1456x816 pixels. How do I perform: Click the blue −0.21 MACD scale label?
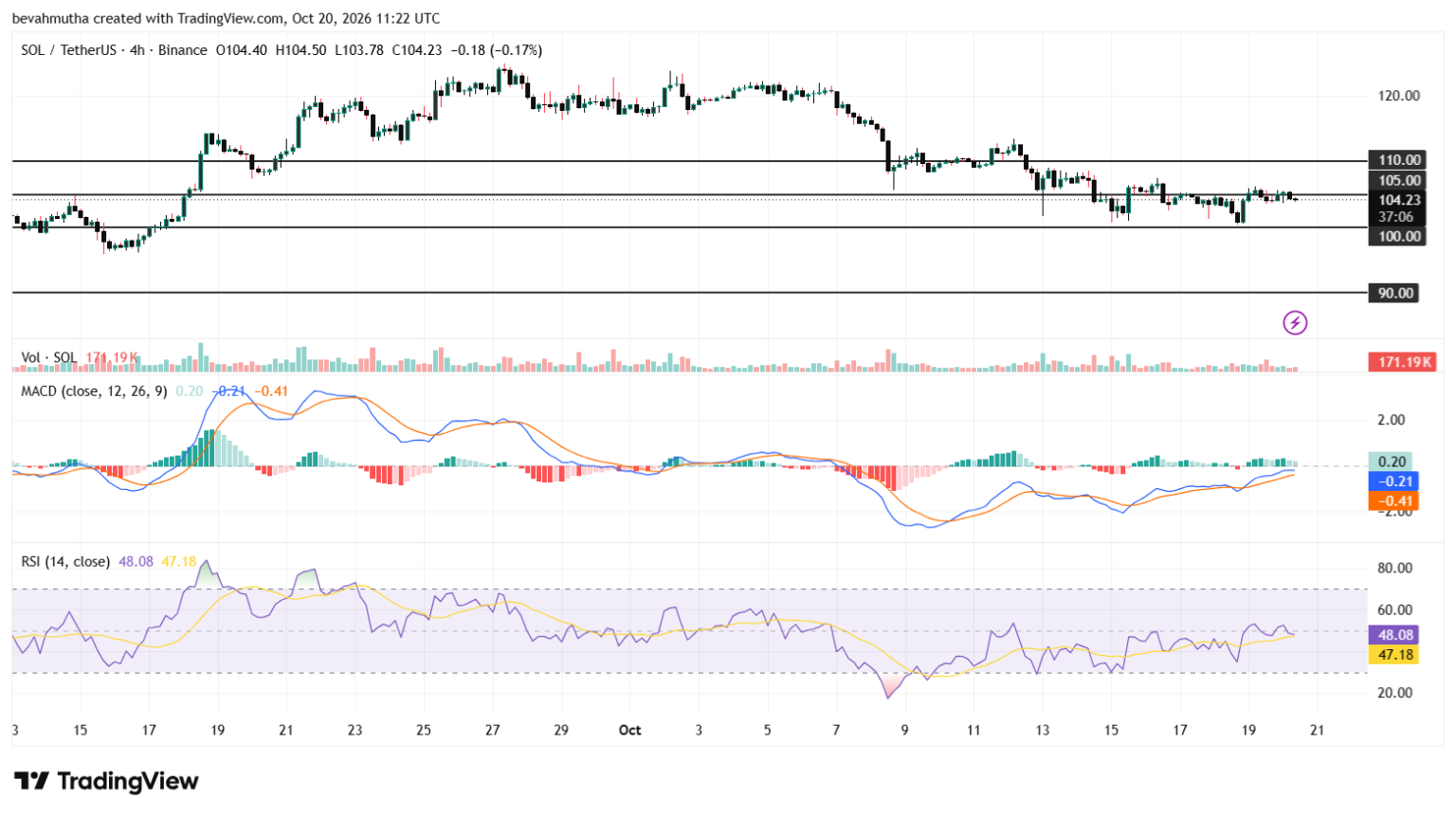coord(1393,481)
